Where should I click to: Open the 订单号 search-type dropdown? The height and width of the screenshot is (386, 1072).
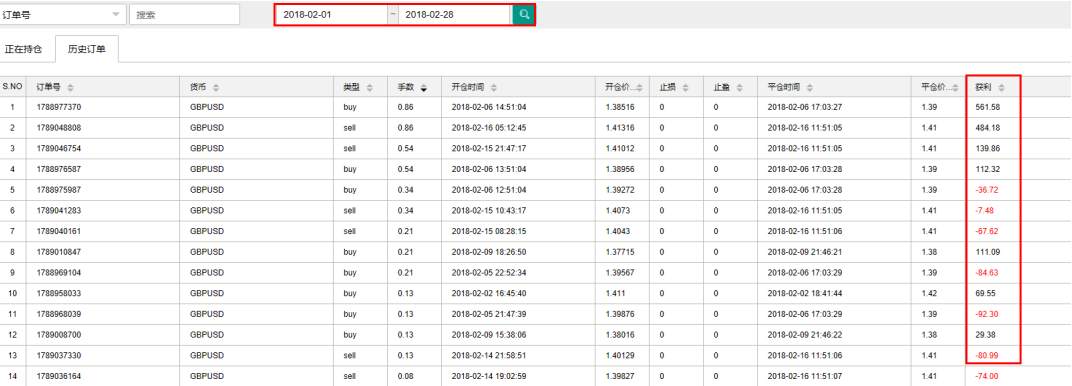(x=63, y=14)
